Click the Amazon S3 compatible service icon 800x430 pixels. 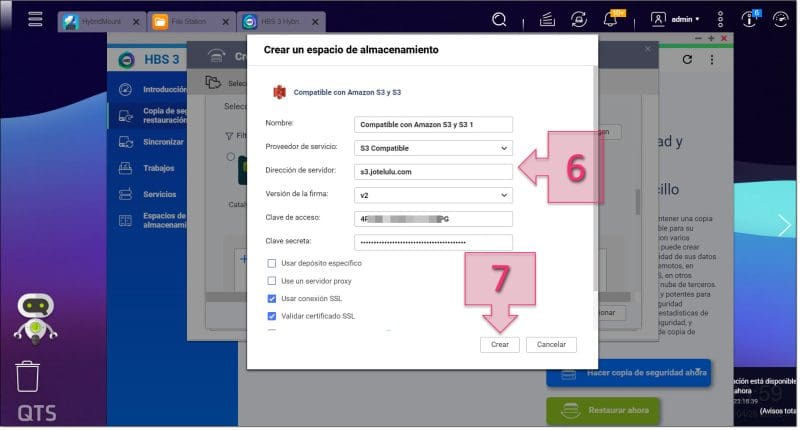279,92
